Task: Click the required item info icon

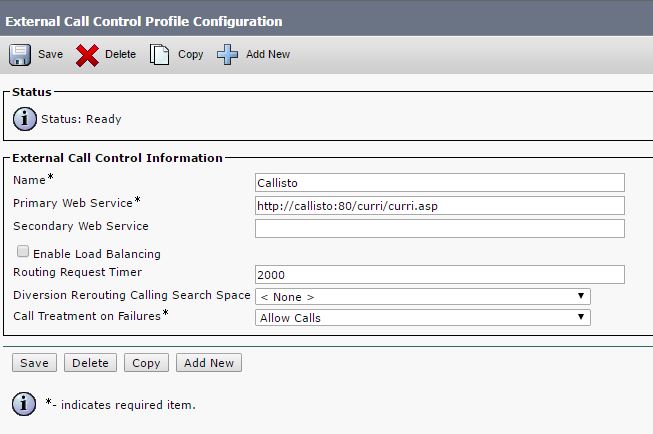Action: point(24,404)
